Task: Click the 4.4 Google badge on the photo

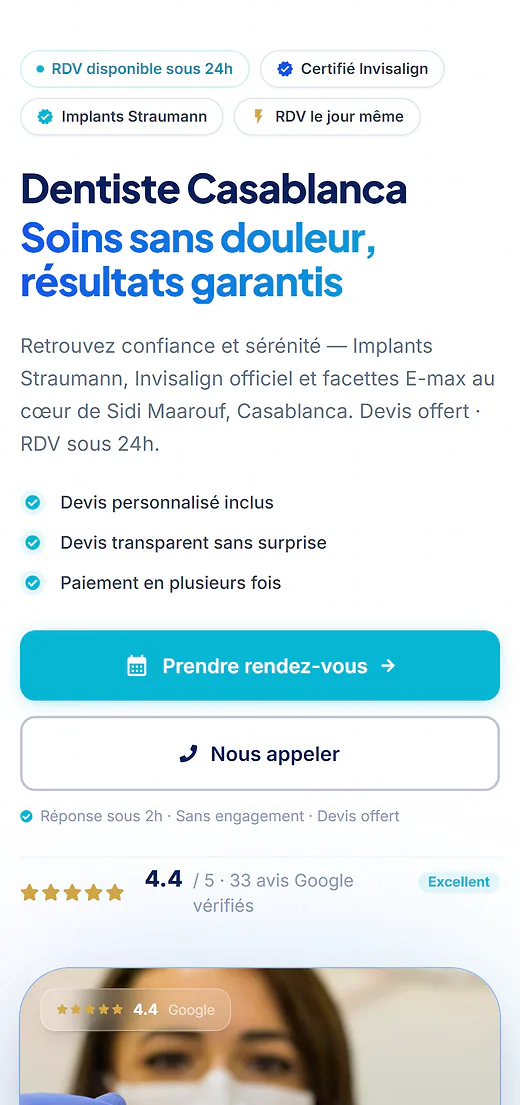Action: coord(135,1010)
